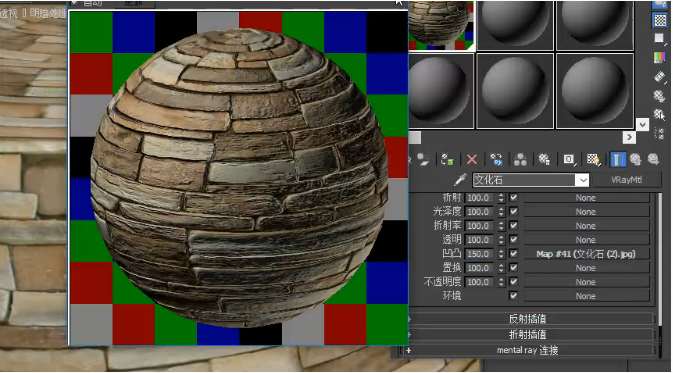Uncheck the 置换 map checkbox

[x=514, y=267]
